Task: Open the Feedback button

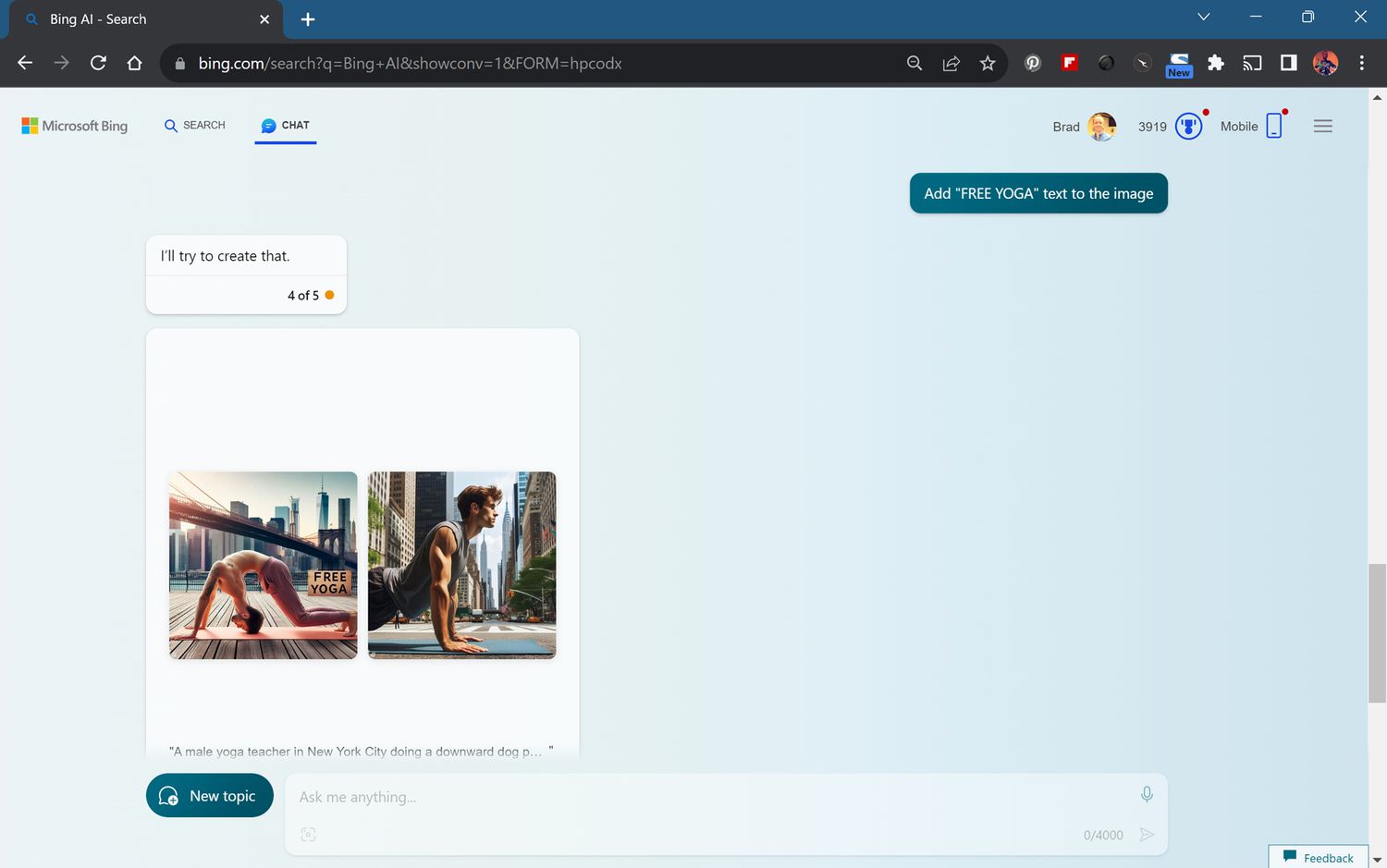Action: [1319, 858]
